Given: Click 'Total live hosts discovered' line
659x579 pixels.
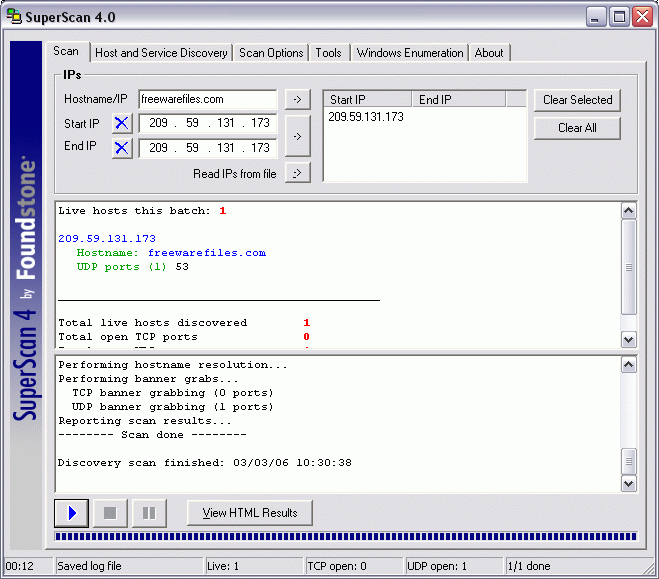Looking at the screenshot, I should [x=184, y=323].
